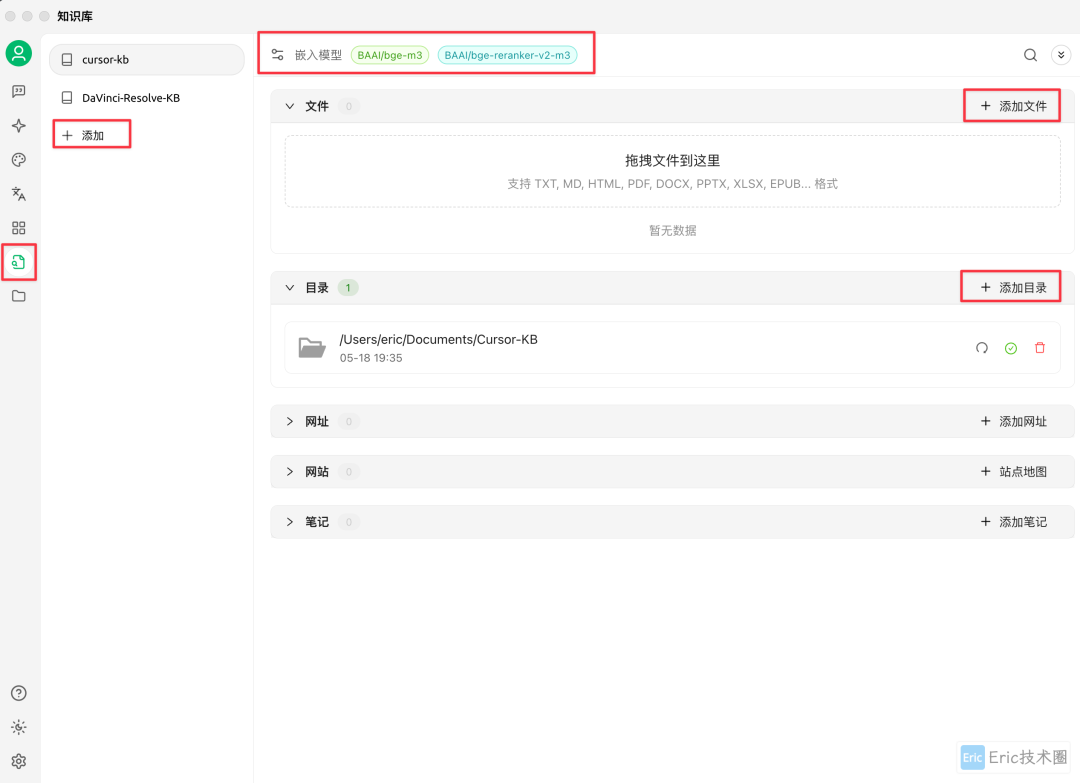The width and height of the screenshot is (1080, 783).
Task: Open the help docs question icon
Action: (x=19, y=693)
